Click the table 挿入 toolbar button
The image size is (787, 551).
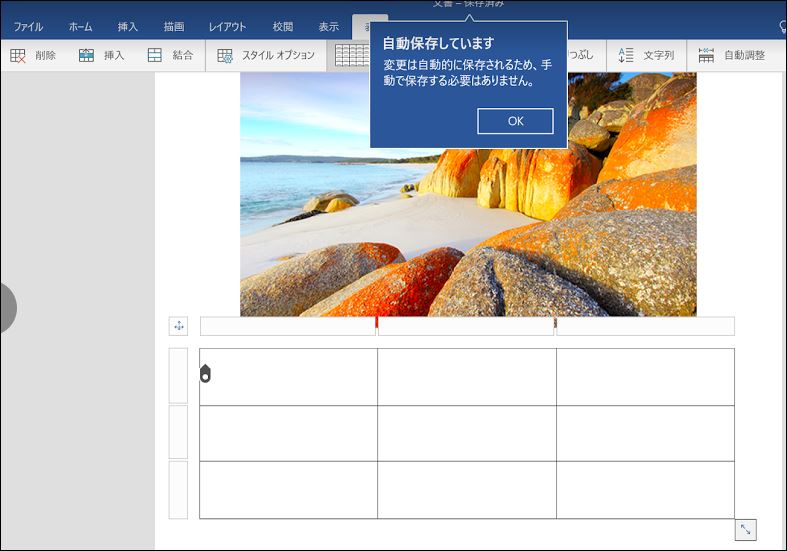101,55
